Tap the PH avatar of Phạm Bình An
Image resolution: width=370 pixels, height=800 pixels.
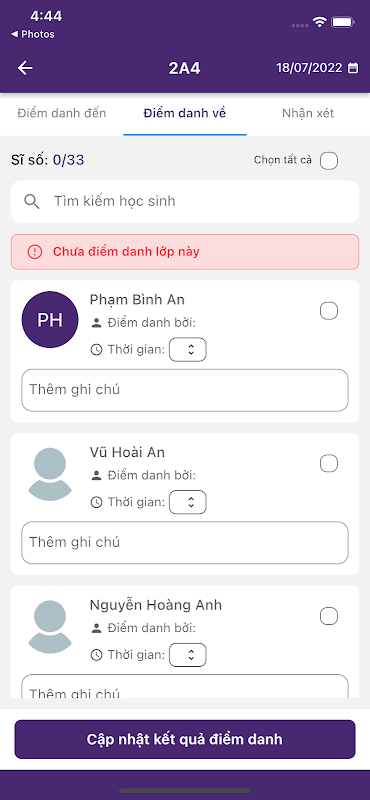click(50, 320)
